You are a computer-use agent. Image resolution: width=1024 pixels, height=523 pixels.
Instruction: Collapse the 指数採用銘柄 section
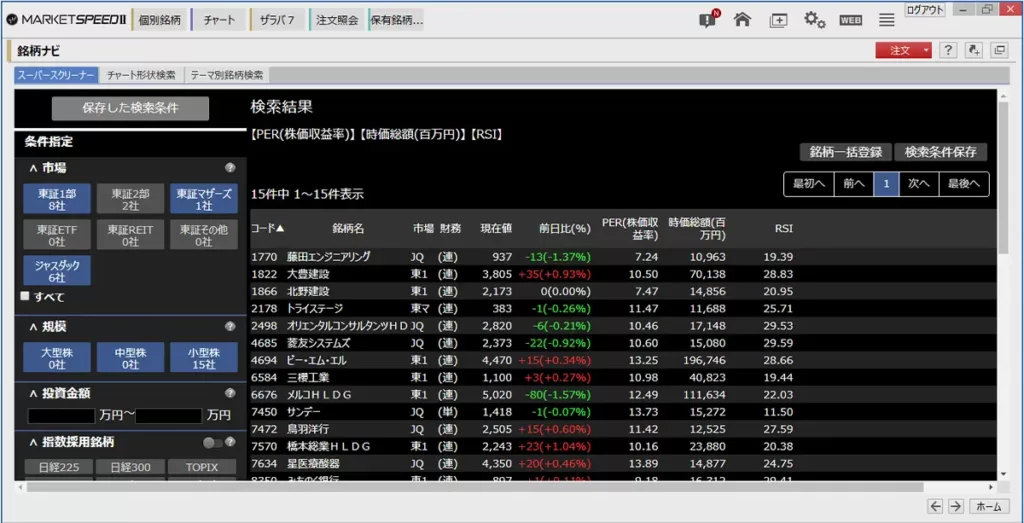coord(33,442)
